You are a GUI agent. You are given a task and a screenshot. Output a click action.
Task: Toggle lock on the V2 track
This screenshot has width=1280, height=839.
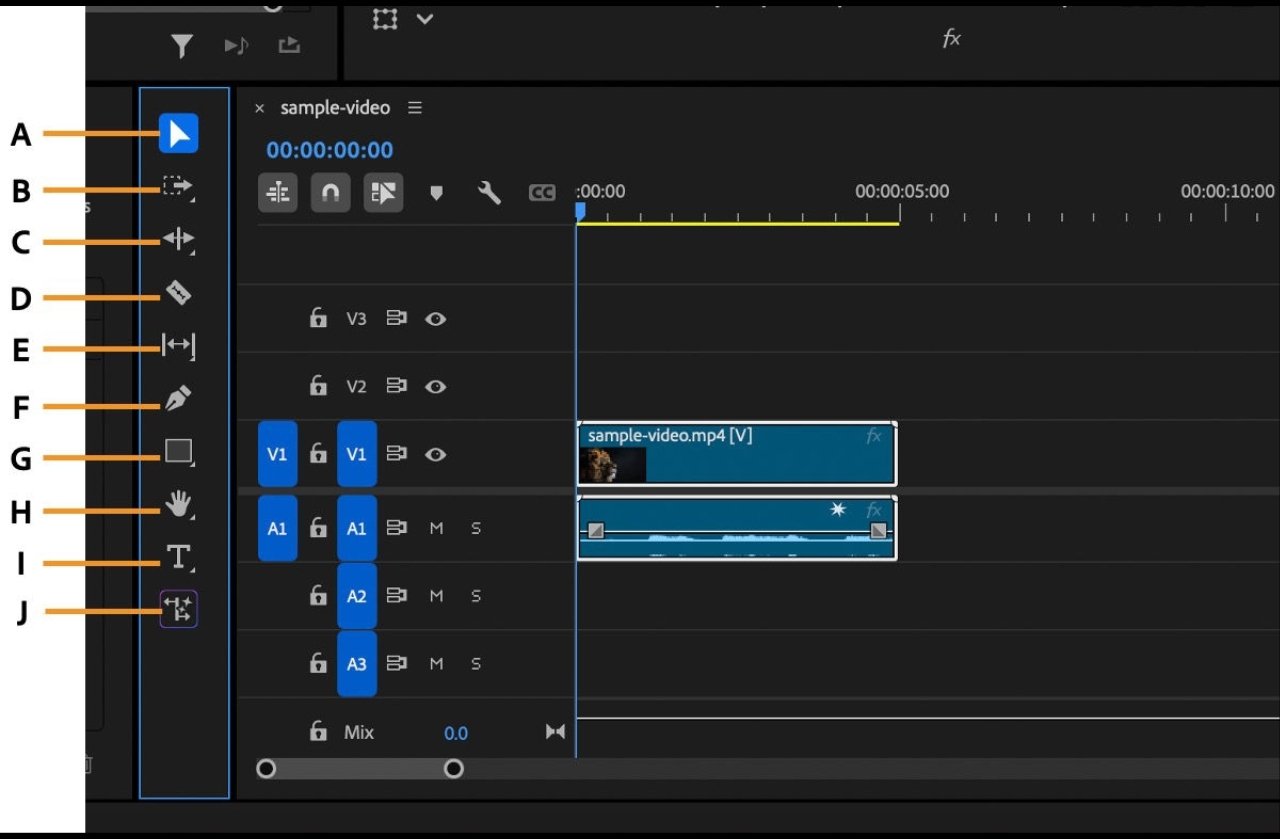point(318,386)
